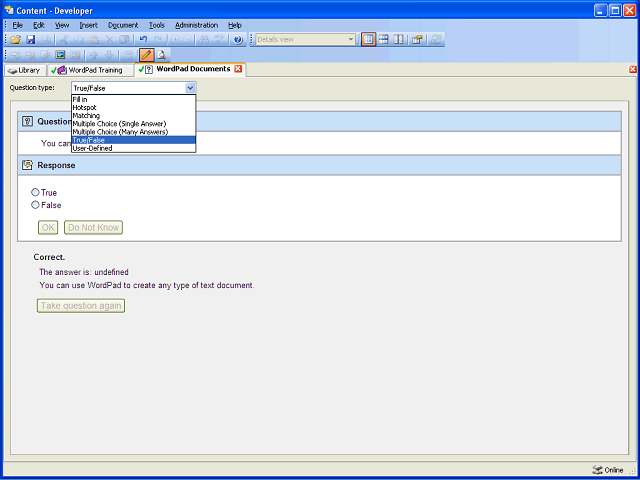Open the Document menu
The height and width of the screenshot is (480, 640).
[x=123, y=25]
